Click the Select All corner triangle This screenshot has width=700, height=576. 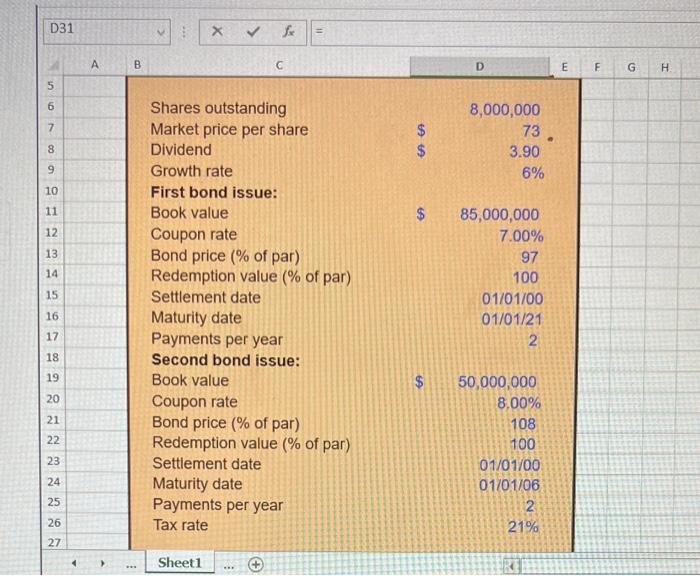coord(54,66)
